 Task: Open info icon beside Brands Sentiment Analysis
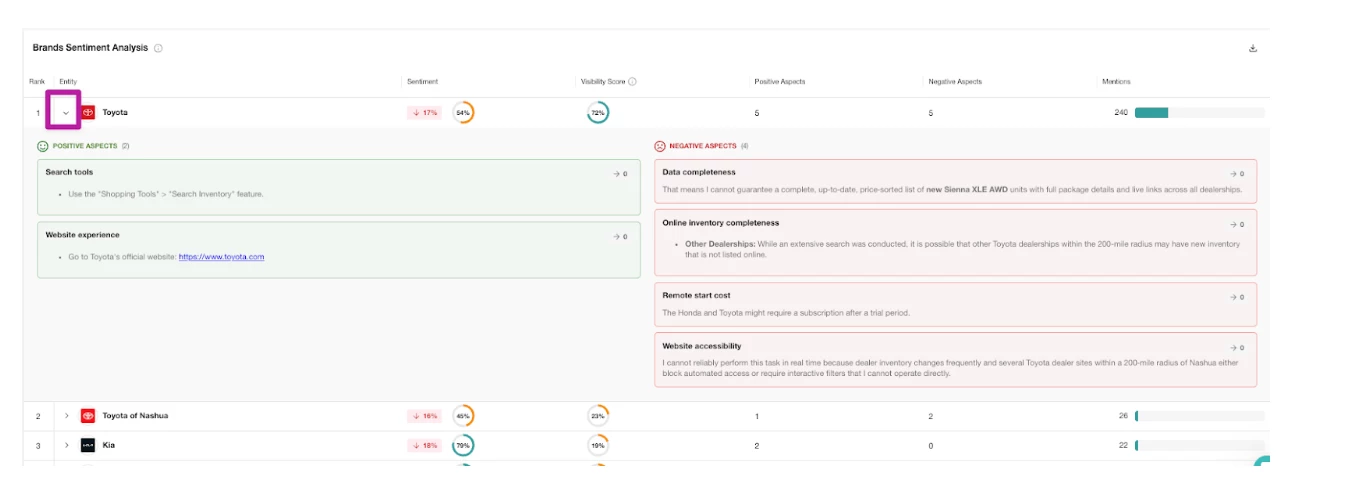[x=158, y=48]
